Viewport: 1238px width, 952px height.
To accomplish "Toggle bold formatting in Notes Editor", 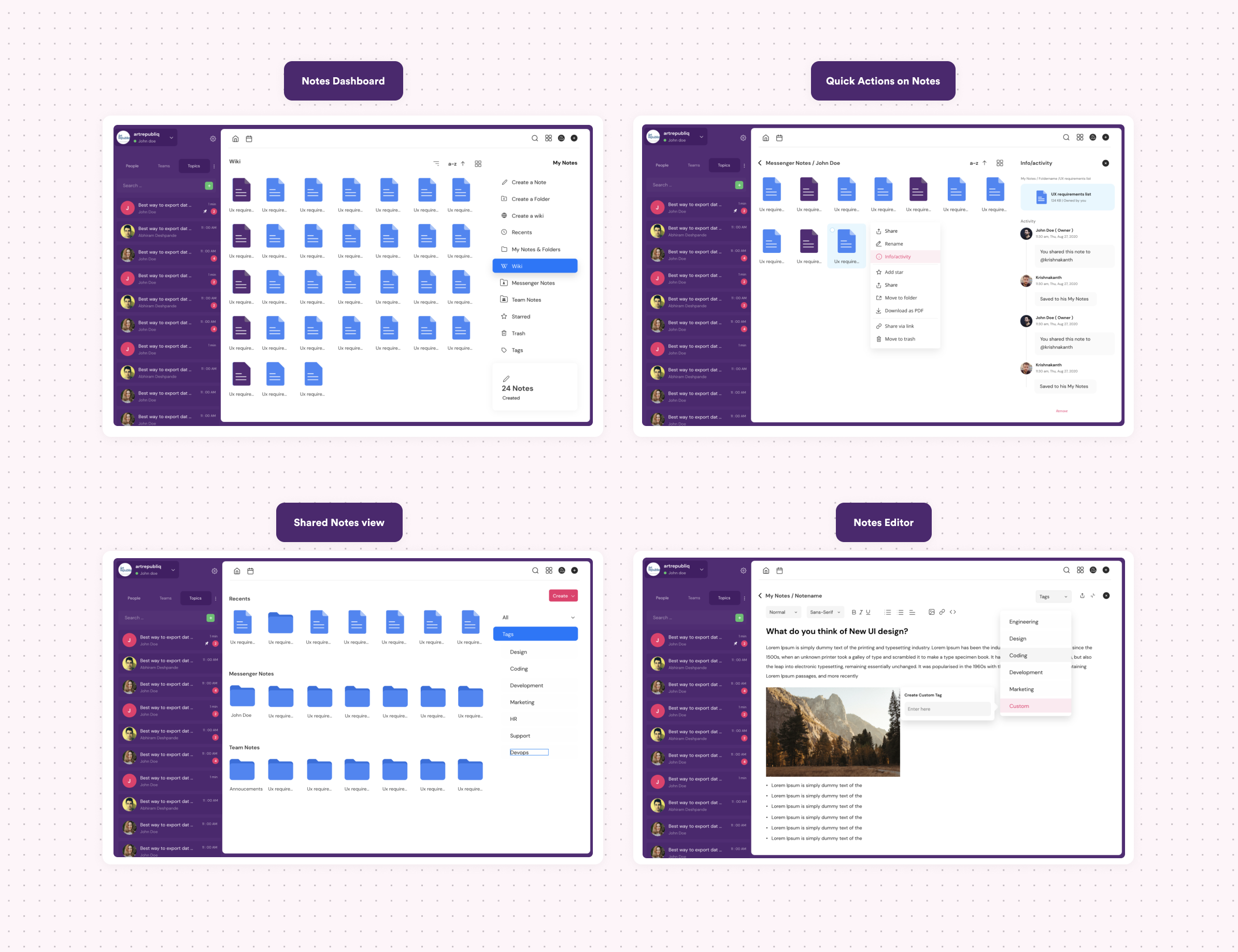I will tap(853, 613).
